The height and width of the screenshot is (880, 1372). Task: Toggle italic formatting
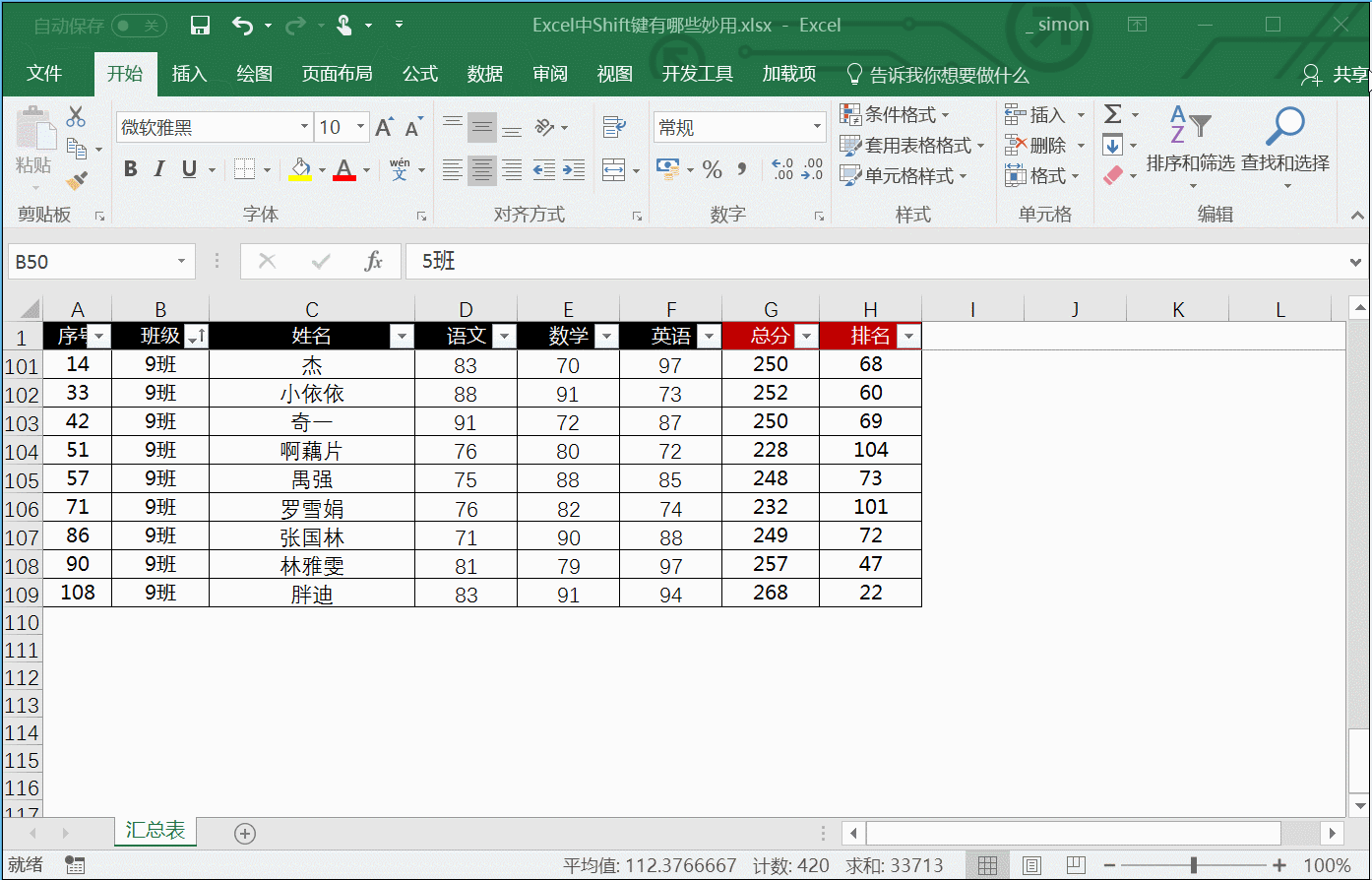point(158,168)
